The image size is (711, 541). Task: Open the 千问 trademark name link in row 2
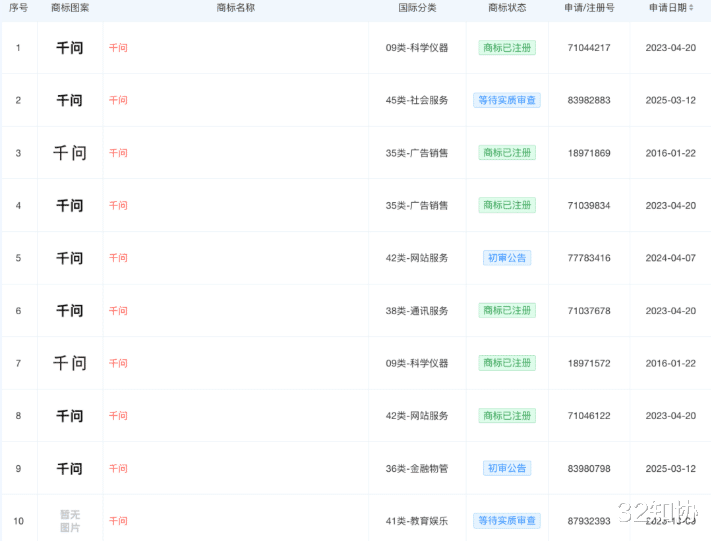[118, 100]
